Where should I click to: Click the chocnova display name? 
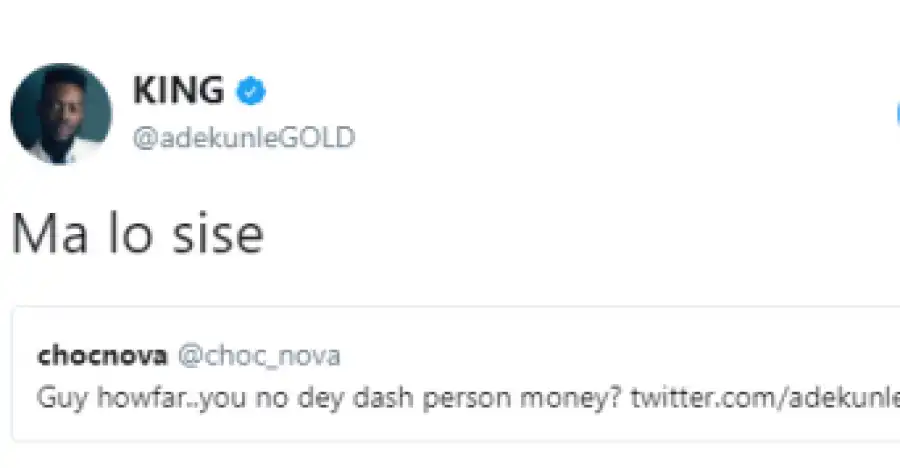(102, 355)
